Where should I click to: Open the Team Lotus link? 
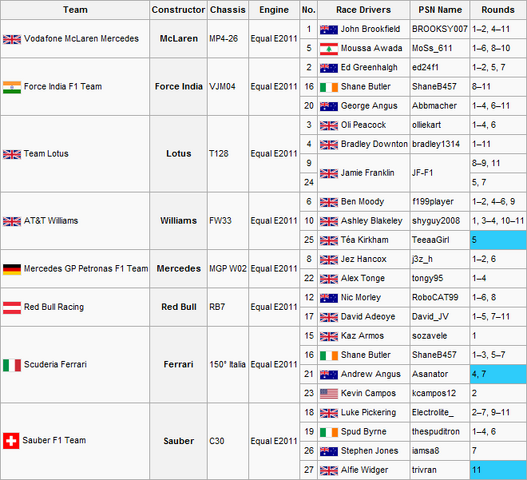pyautogui.click(x=46, y=154)
